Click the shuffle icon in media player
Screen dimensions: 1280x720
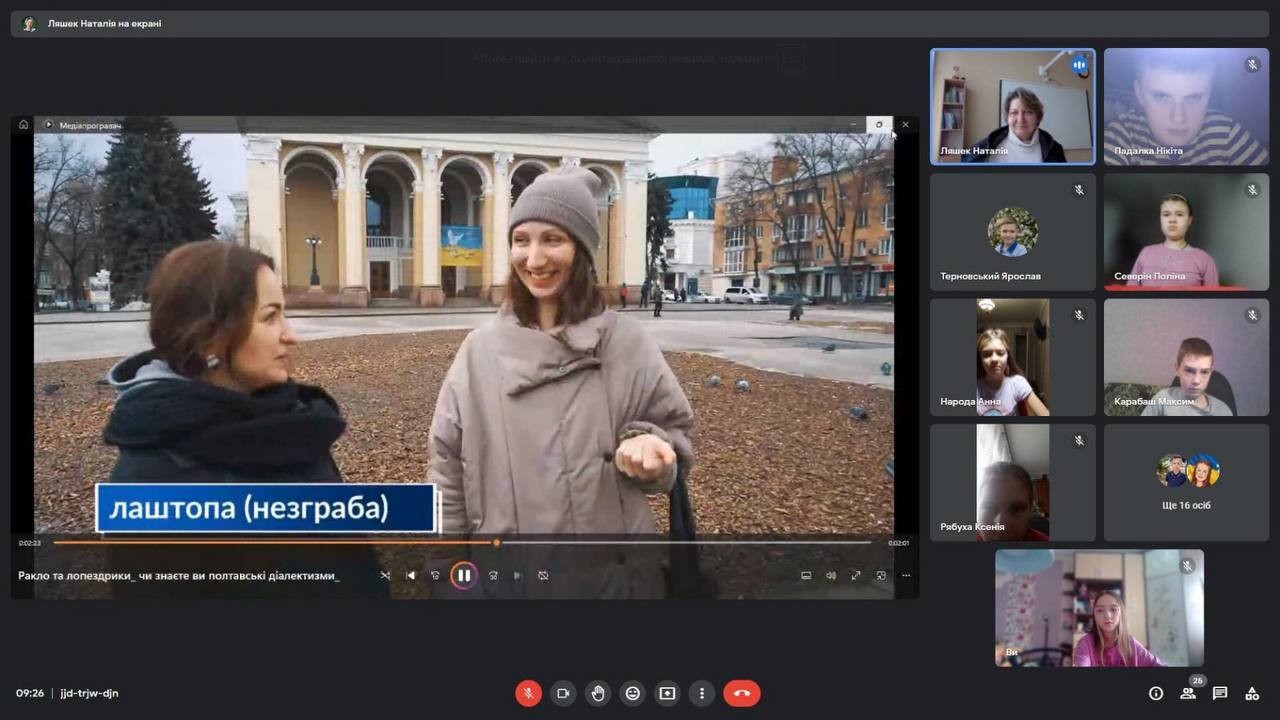pyautogui.click(x=386, y=575)
